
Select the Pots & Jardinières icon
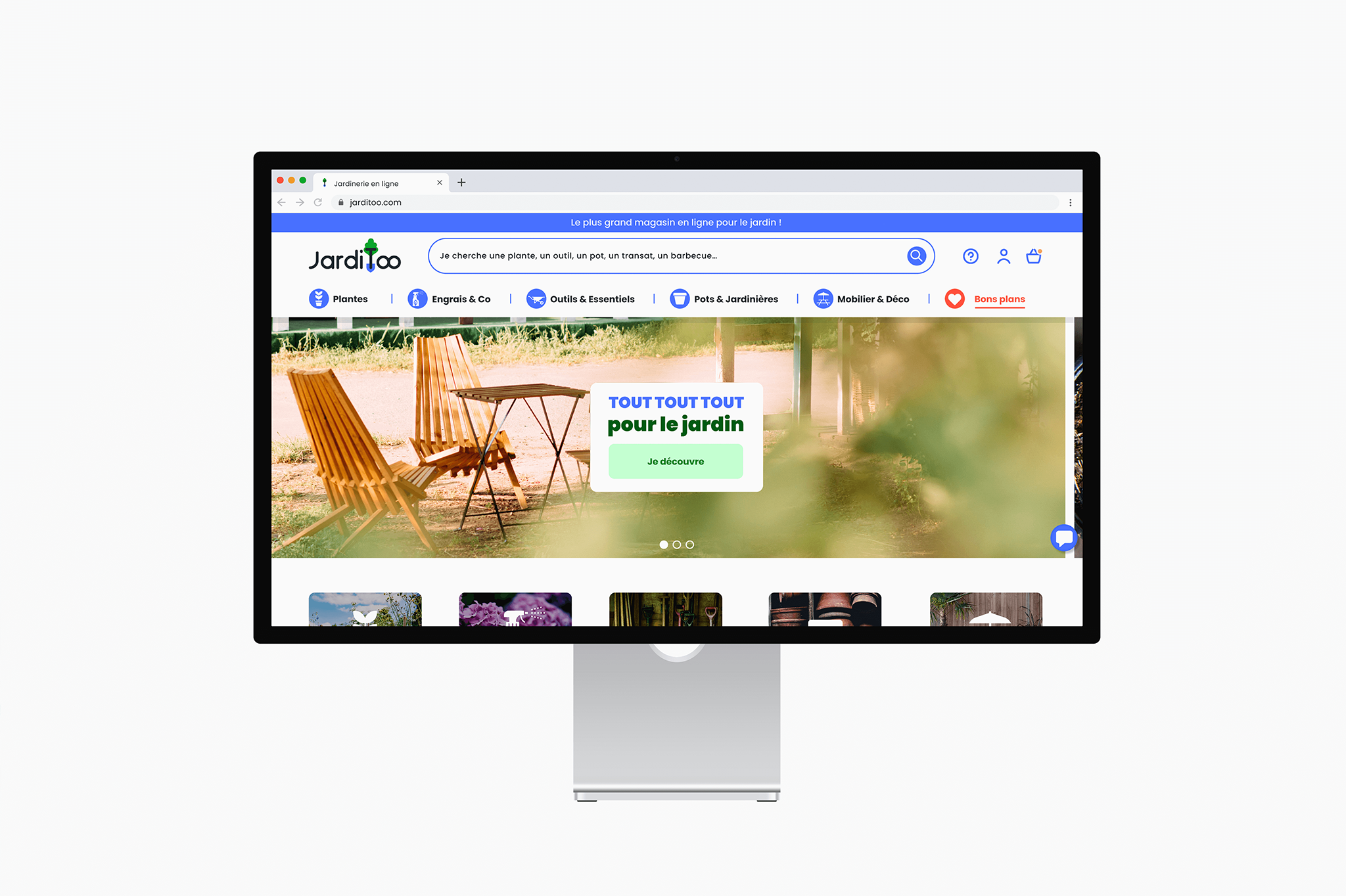tap(679, 298)
